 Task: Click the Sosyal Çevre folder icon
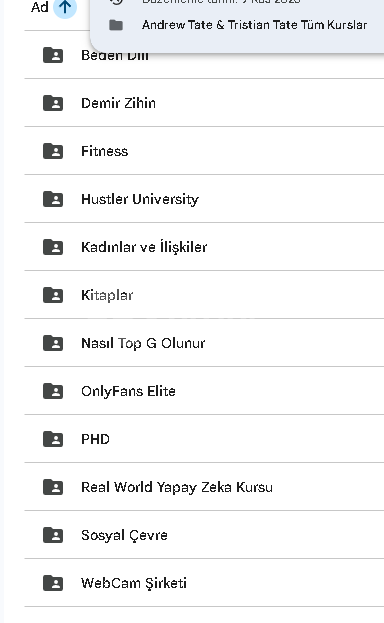click(x=53, y=535)
